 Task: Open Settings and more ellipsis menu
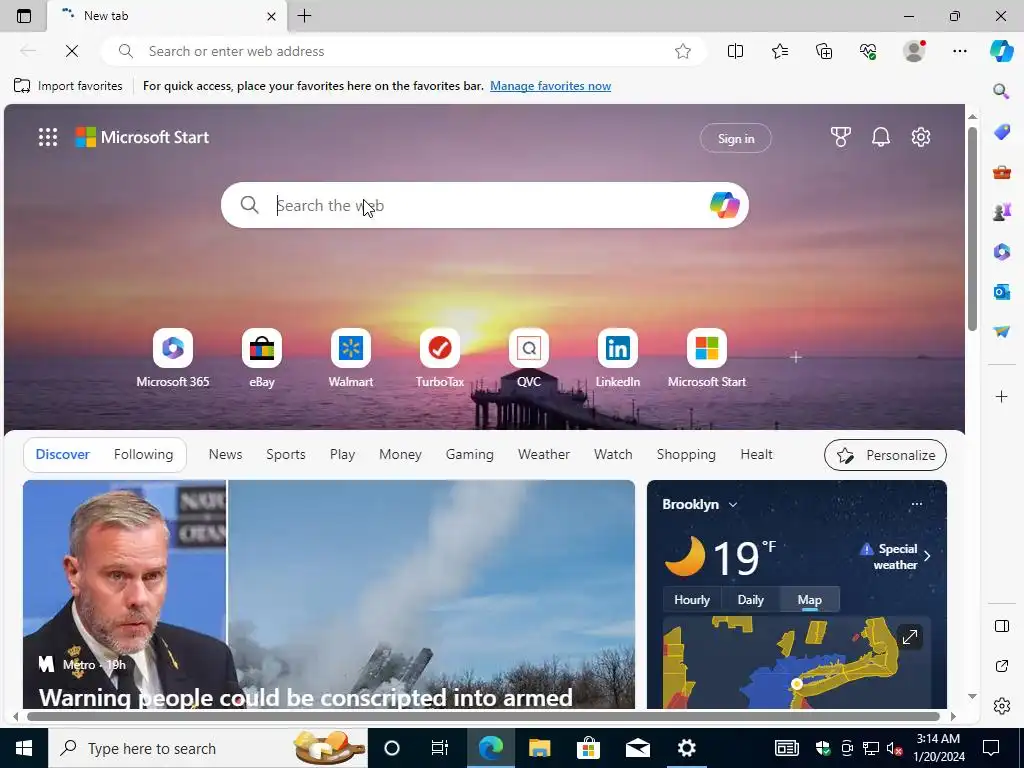point(959,51)
